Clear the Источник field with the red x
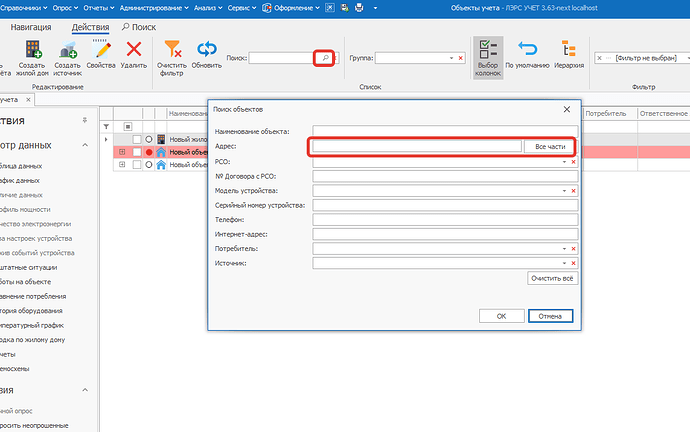This screenshot has height=432, width=690. tap(573, 264)
